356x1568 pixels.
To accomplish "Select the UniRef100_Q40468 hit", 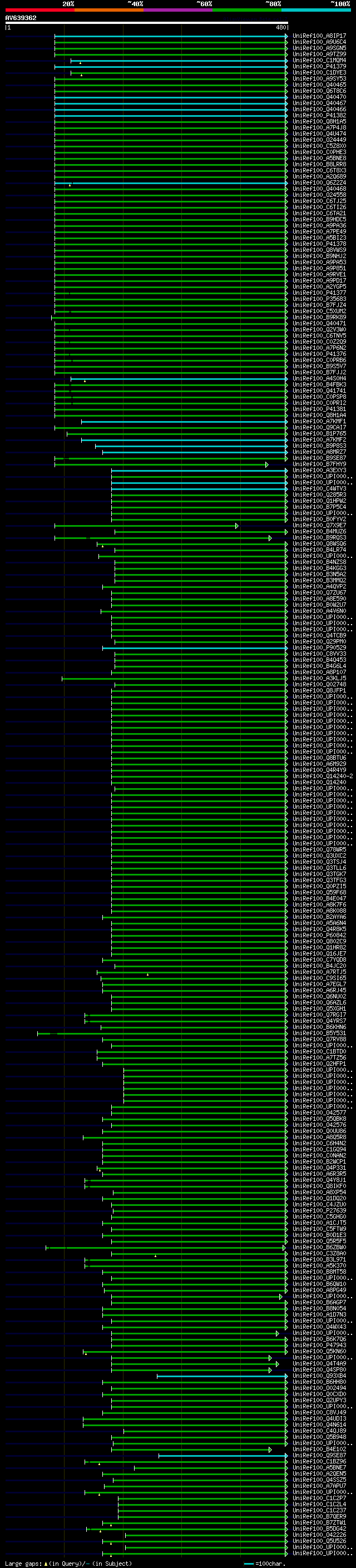I will [319, 189].
